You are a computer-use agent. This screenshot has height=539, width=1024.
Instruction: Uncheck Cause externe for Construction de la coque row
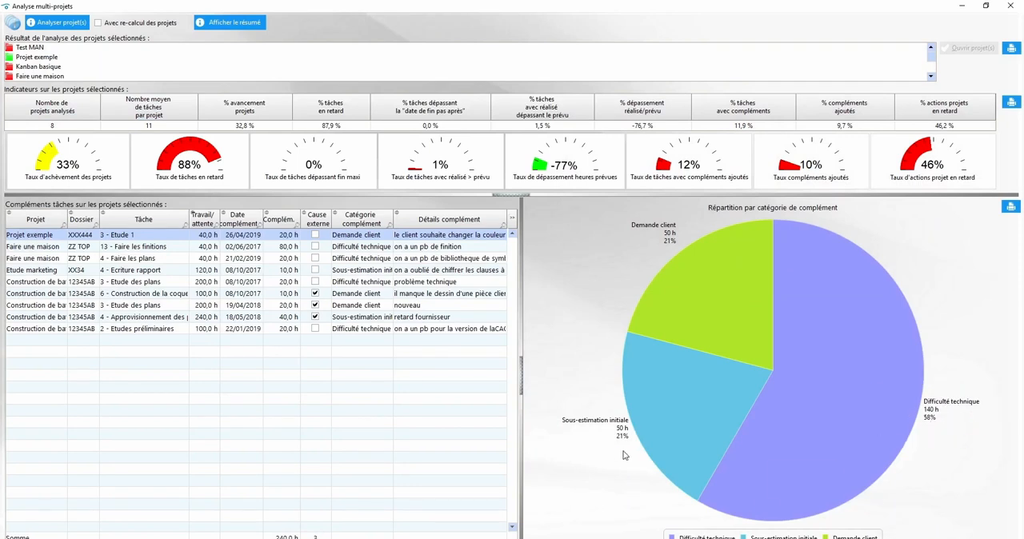tap(315, 293)
